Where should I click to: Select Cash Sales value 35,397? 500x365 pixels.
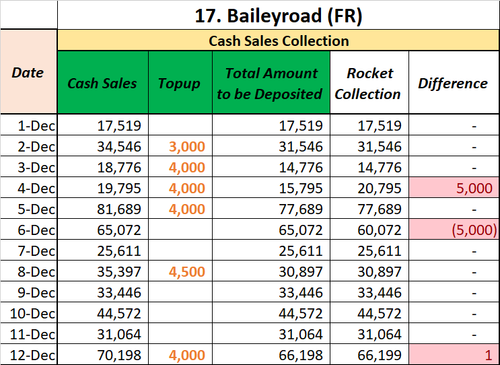coord(103,272)
